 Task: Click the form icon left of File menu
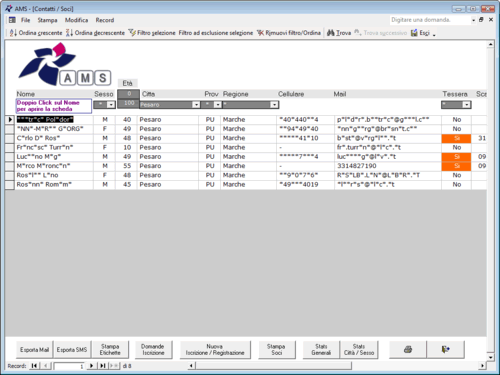[12, 20]
